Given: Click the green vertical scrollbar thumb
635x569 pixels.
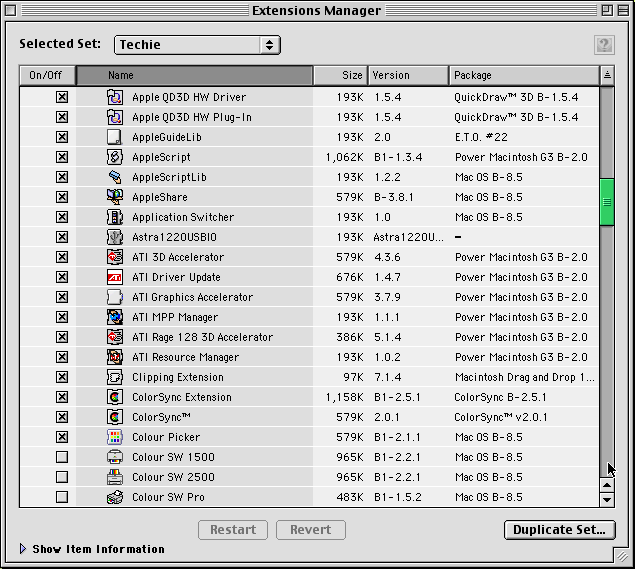Looking at the screenshot, I should pyautogui.click(x=607, y=202).
